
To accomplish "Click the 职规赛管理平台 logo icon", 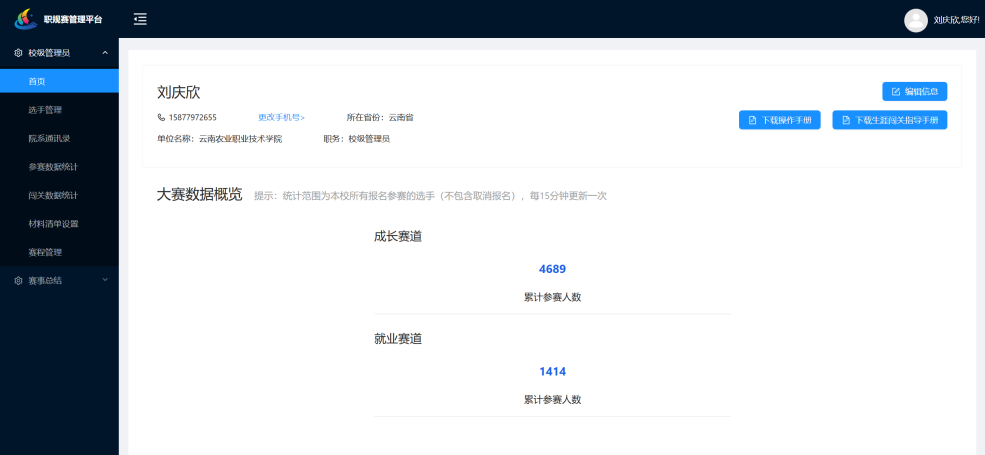I will (x=25, y=19).
